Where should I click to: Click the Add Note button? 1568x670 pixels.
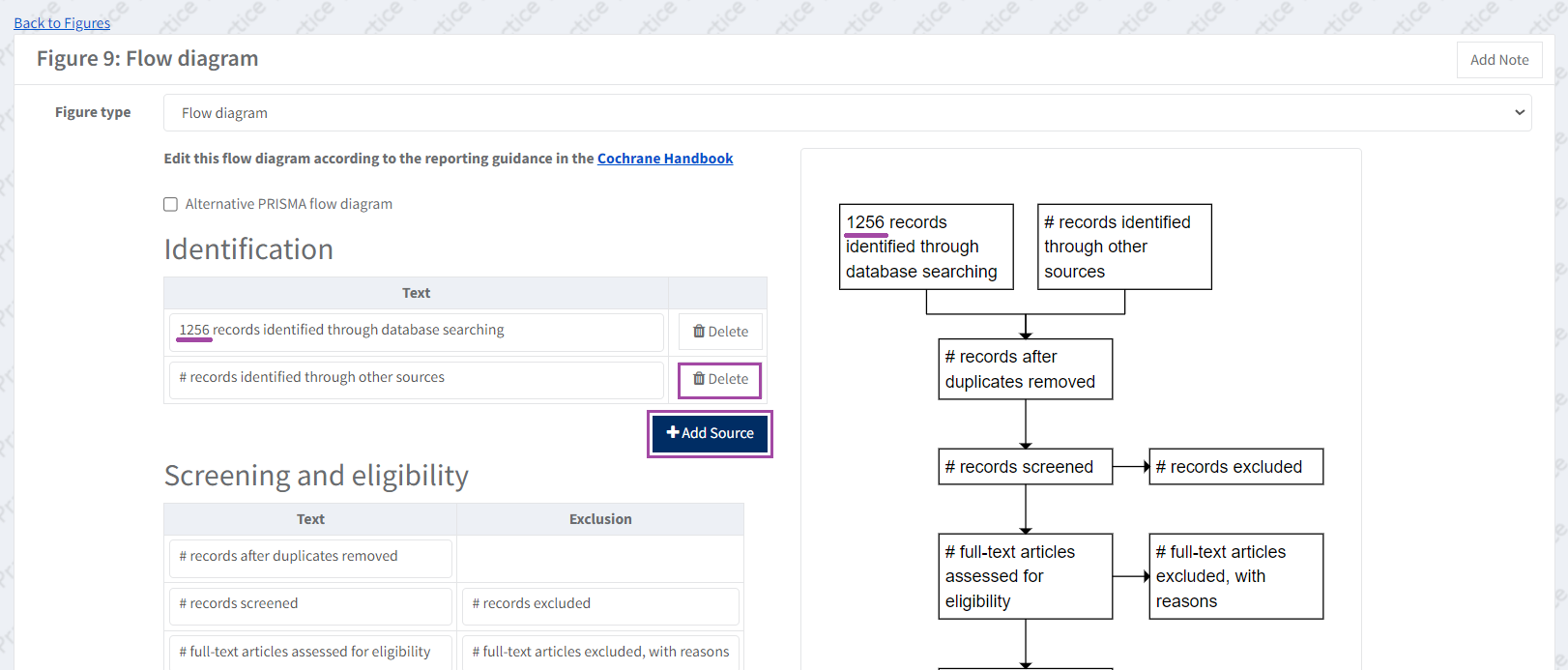point(1498,60)
